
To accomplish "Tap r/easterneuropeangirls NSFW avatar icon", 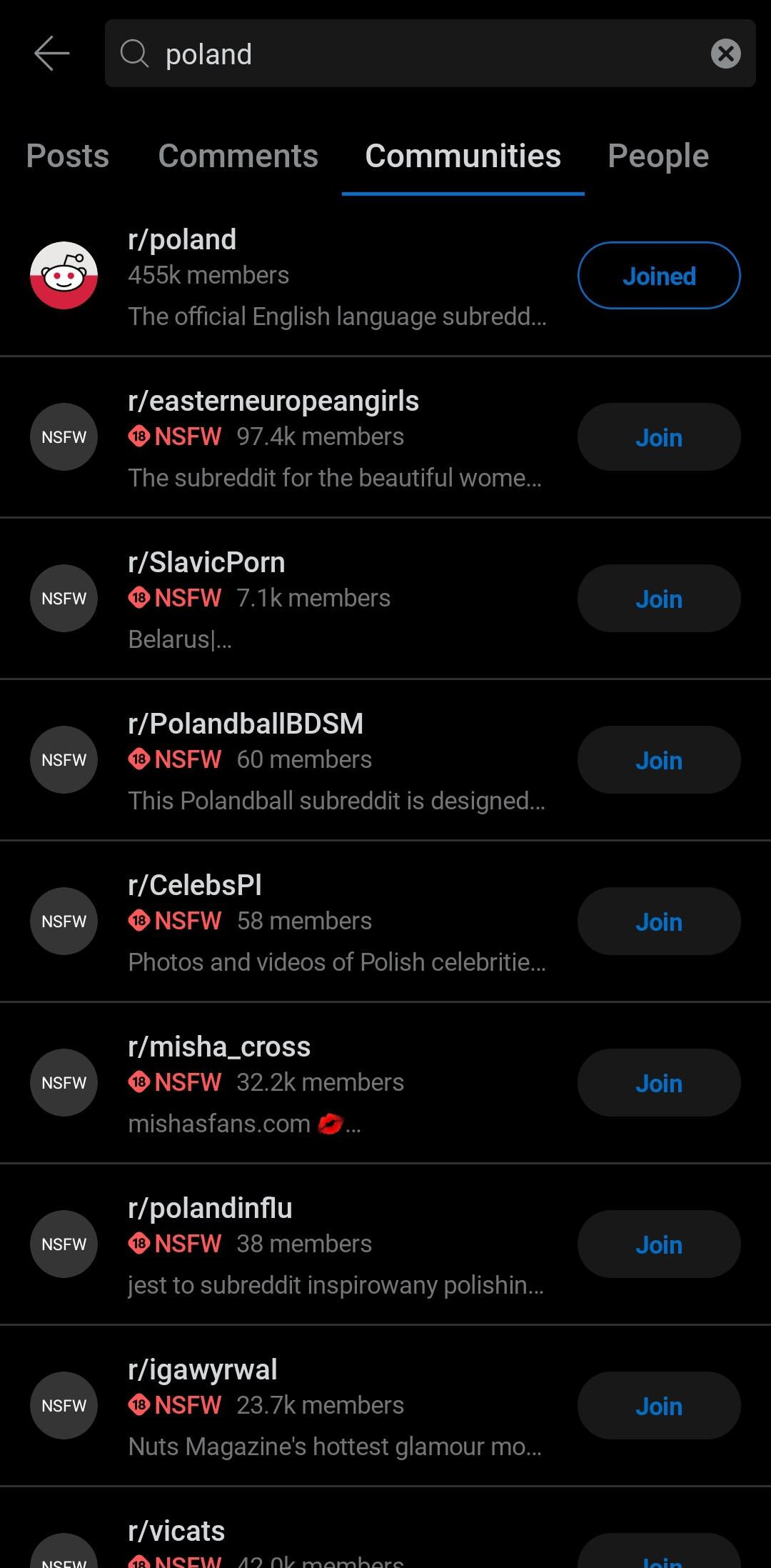I will [64, 437].
